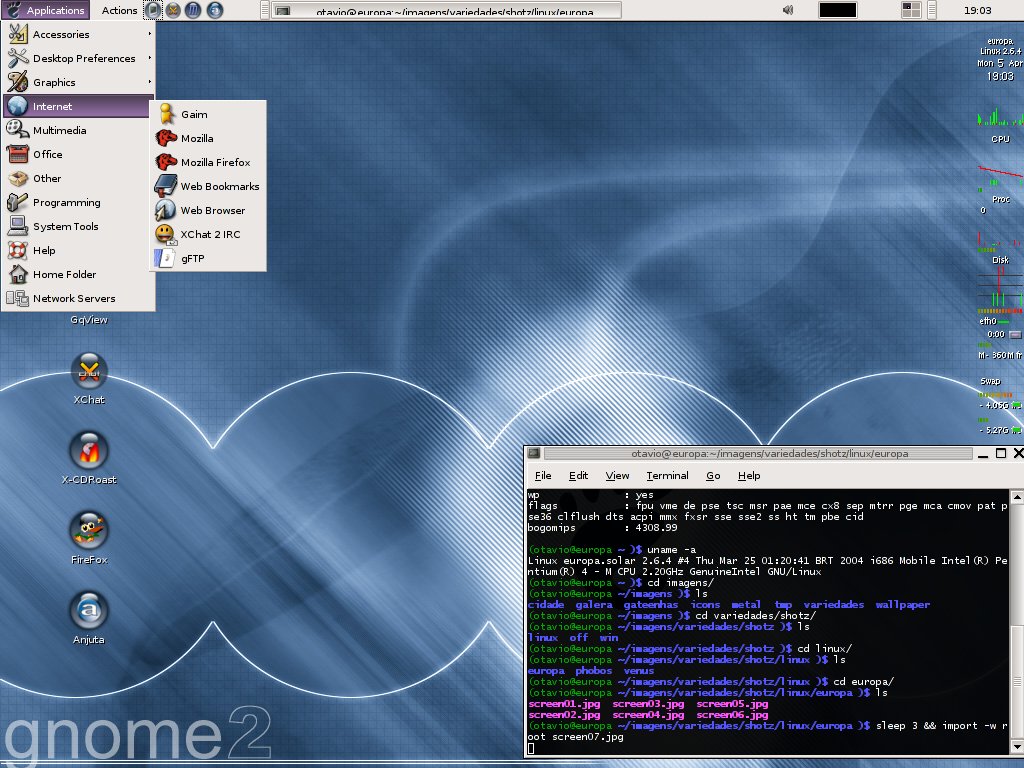
Task: Click the third round blue panel launcher
Action: (x=193, y=10)
